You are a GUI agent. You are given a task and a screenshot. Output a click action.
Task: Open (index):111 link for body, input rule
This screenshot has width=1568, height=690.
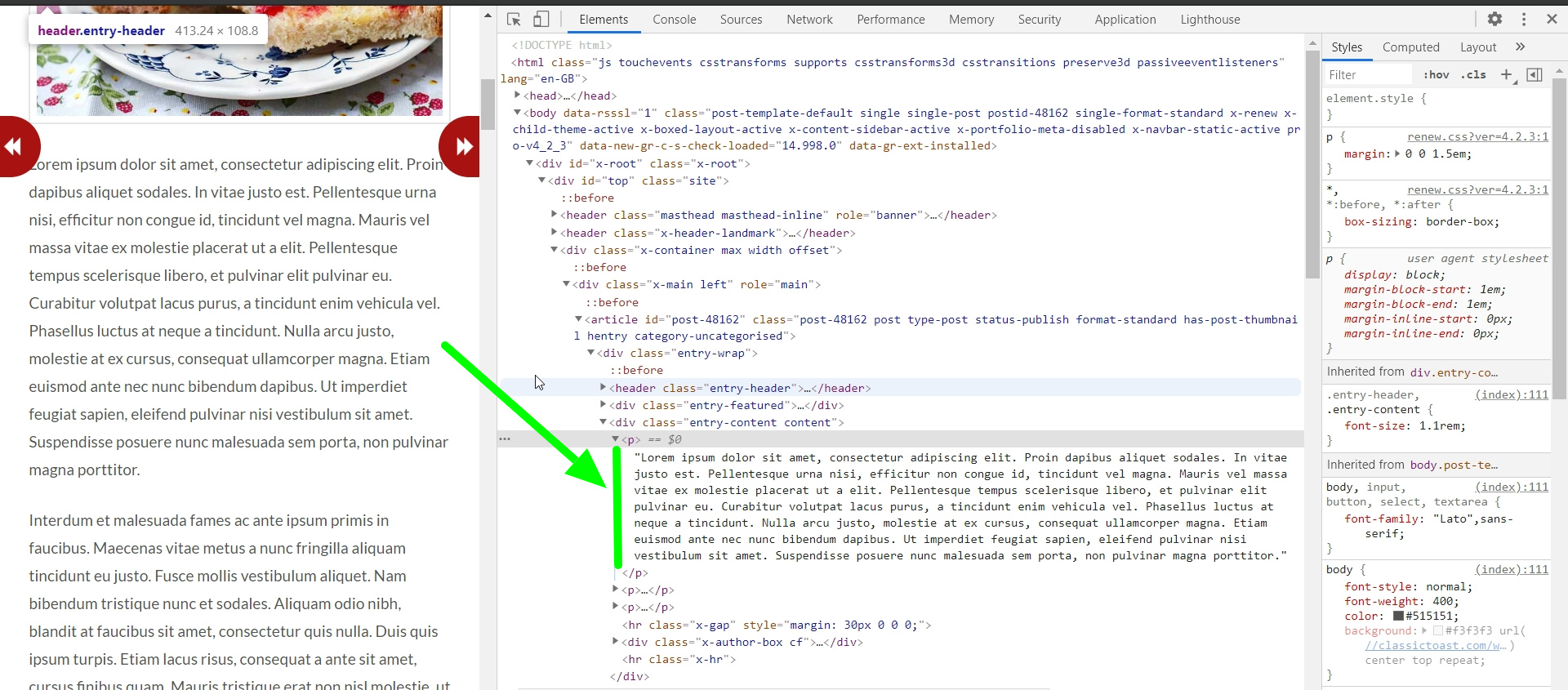(1512, 487)
